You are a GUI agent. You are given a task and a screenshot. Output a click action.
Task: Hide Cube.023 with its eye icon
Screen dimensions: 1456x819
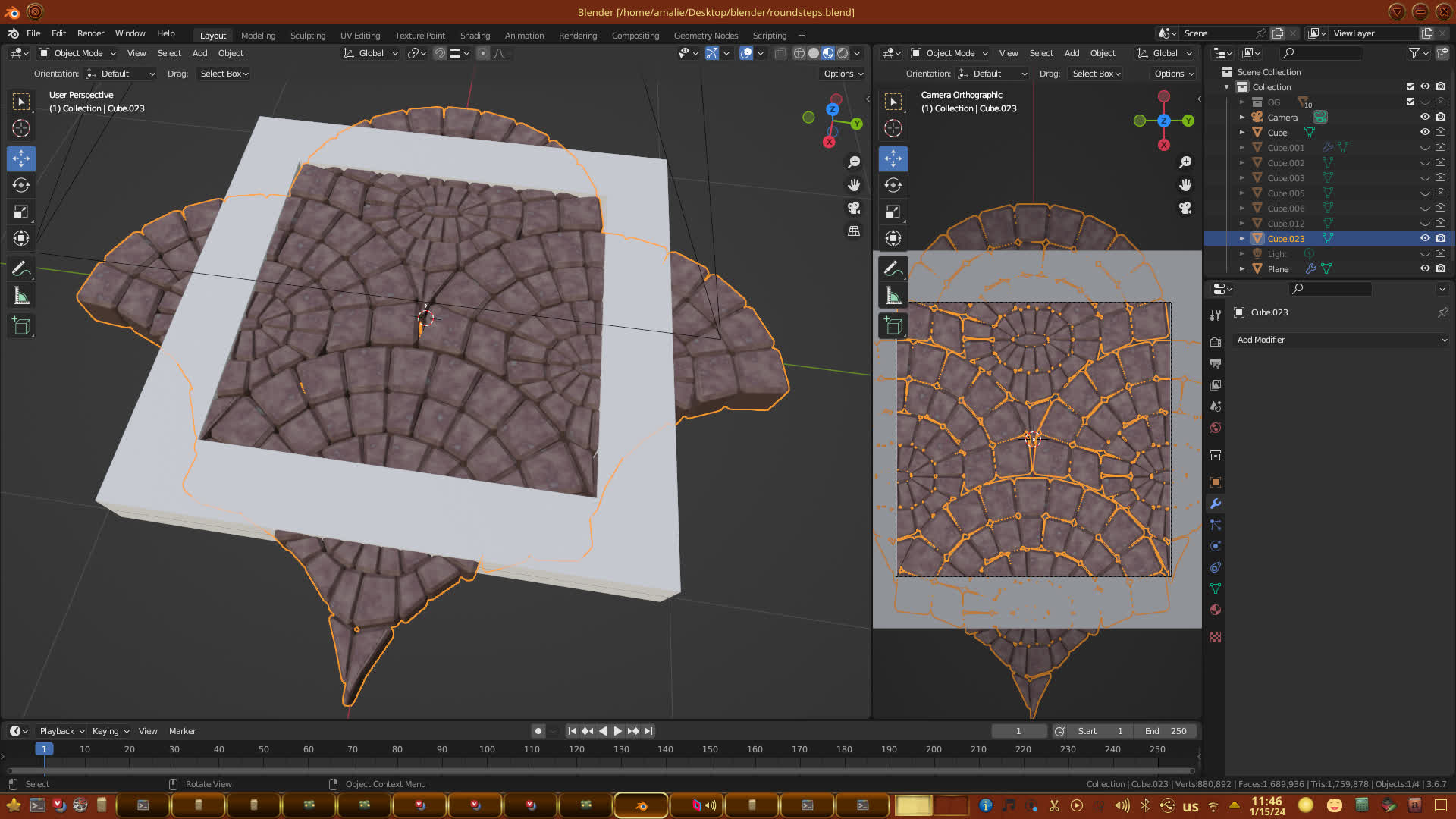pyautogui.click(x=1425, y=238)
